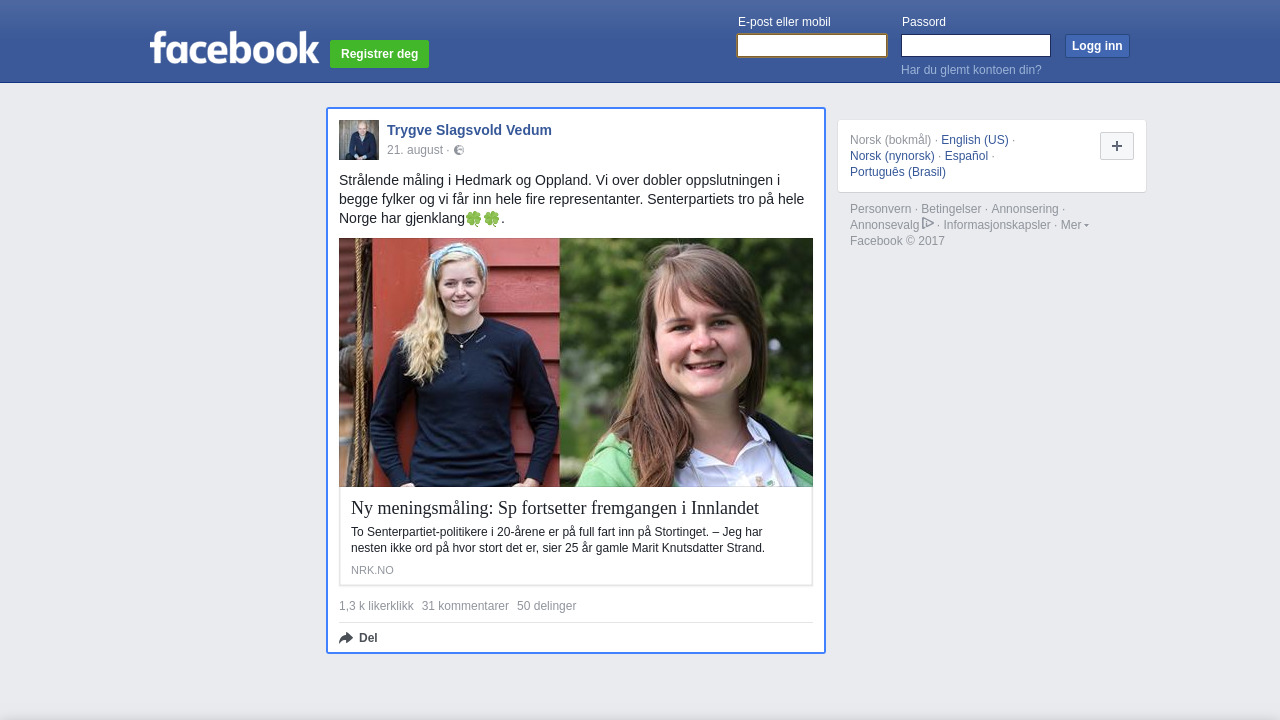Click the globe public-visibility icon
The image size is (1280, 720).
click(x=459, y=150)
